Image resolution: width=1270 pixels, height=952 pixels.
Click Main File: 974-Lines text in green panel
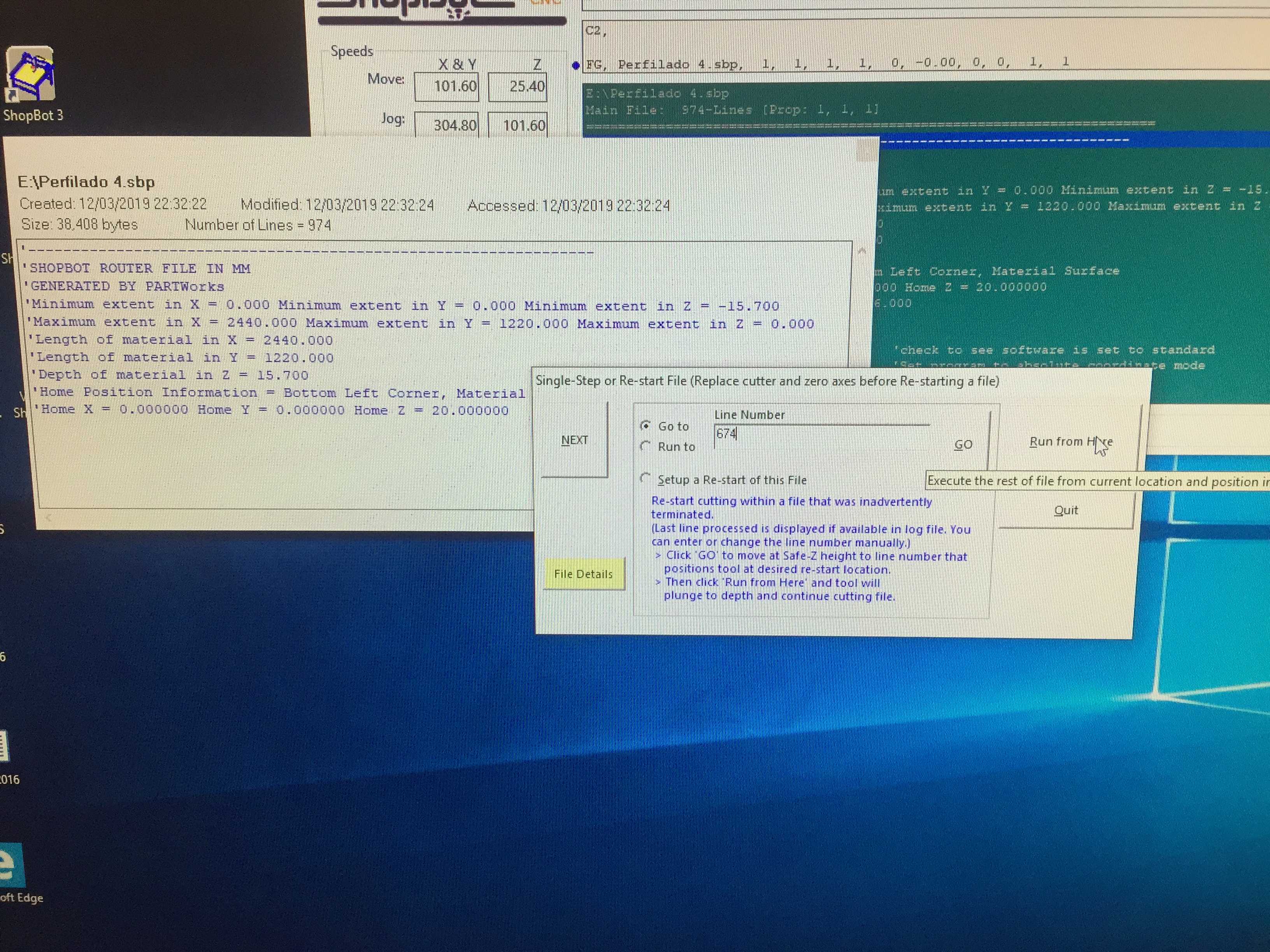732,110
